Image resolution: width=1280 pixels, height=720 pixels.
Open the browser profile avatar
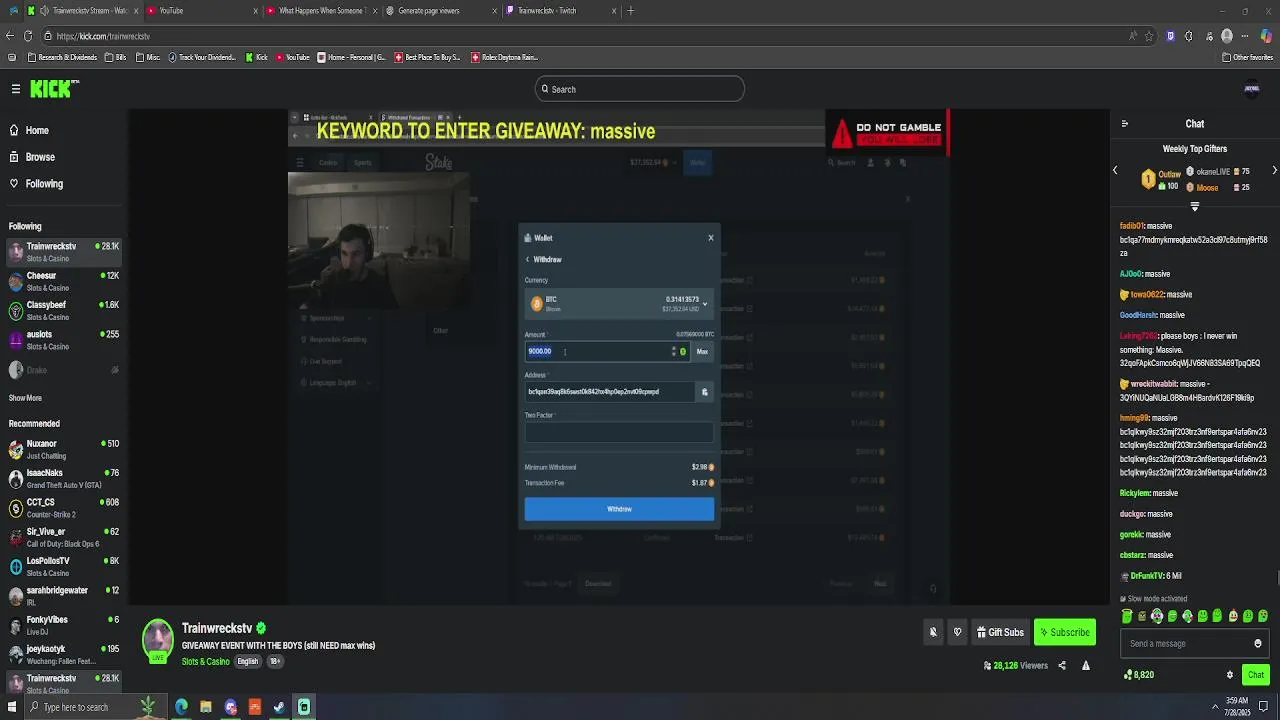click(1227, 36)
